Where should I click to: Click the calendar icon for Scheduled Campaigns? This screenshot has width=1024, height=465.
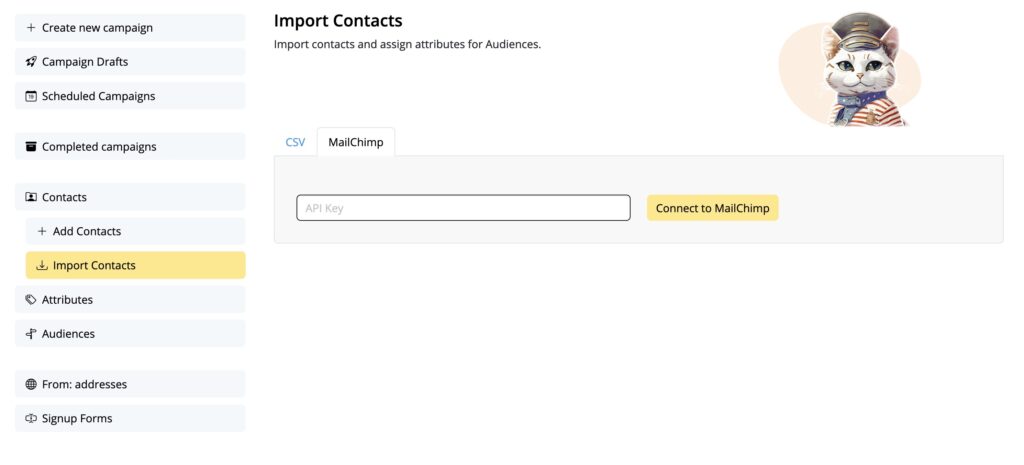pyautogui.click(x=31, y=96)
